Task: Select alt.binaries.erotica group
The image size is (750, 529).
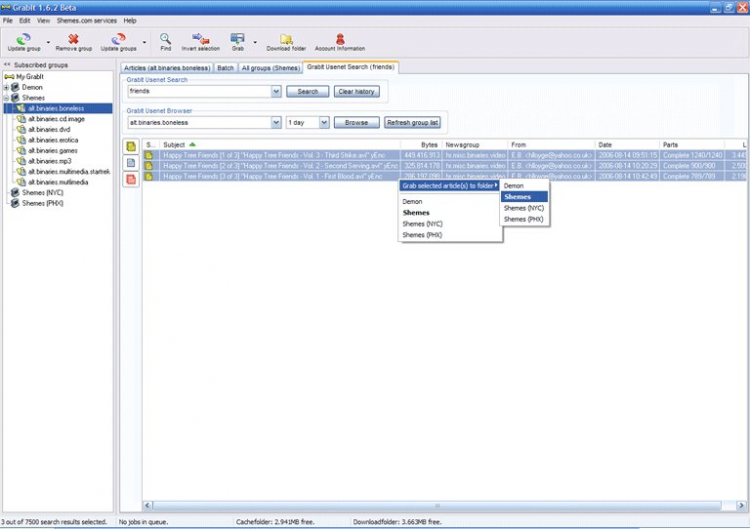Action: (x=53, y=140)
